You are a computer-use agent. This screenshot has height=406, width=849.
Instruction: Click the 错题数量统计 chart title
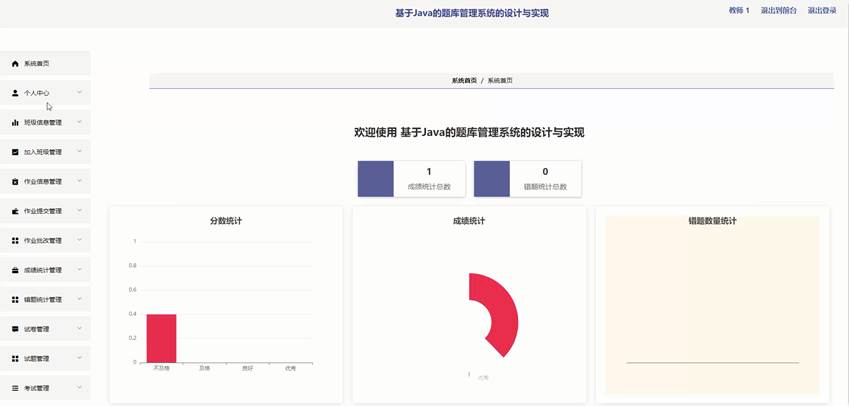(x=712, y=221)
